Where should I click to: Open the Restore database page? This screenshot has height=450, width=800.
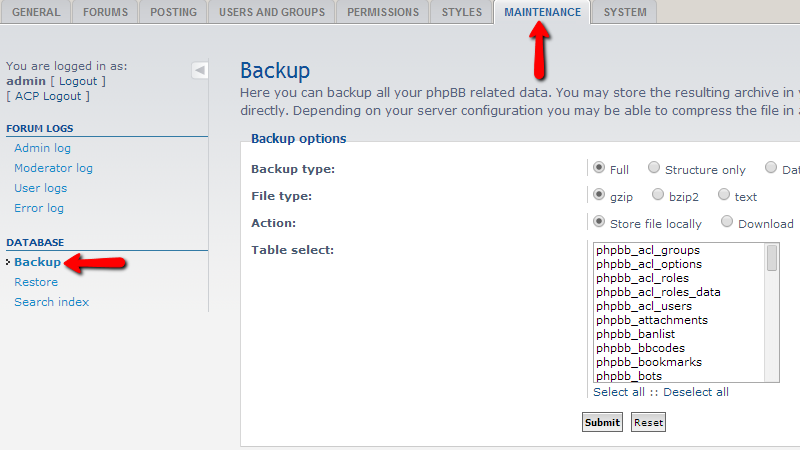(36, 282)
